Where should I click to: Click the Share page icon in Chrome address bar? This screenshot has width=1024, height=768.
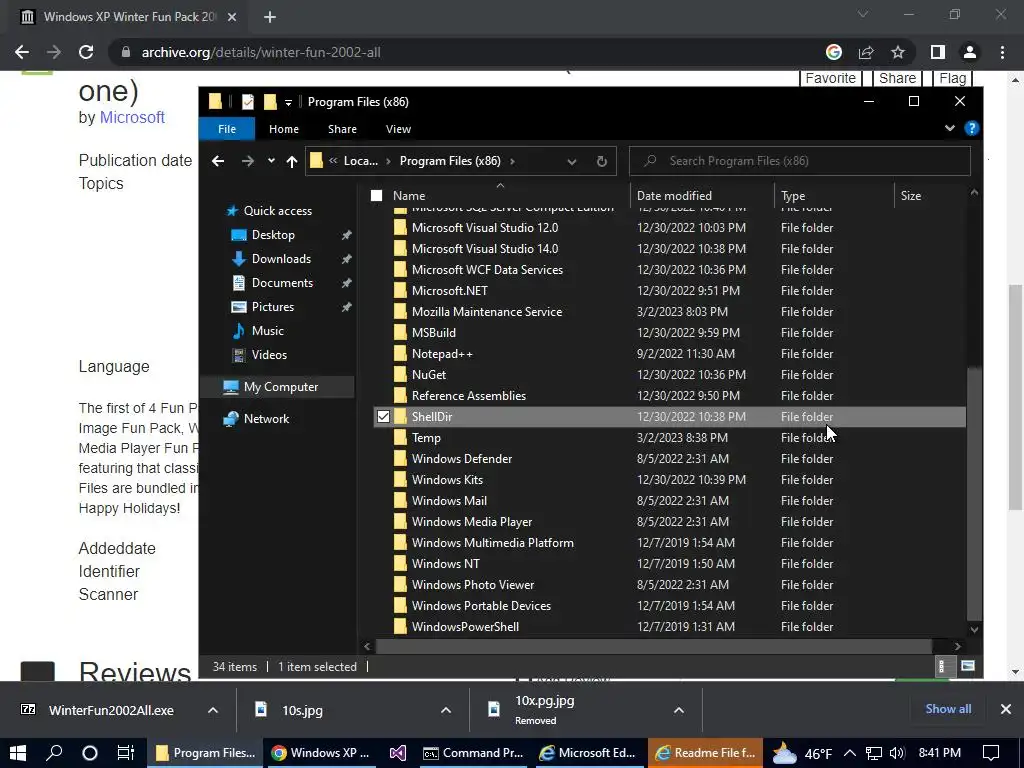pyautogui.click(x=866, y=52)
